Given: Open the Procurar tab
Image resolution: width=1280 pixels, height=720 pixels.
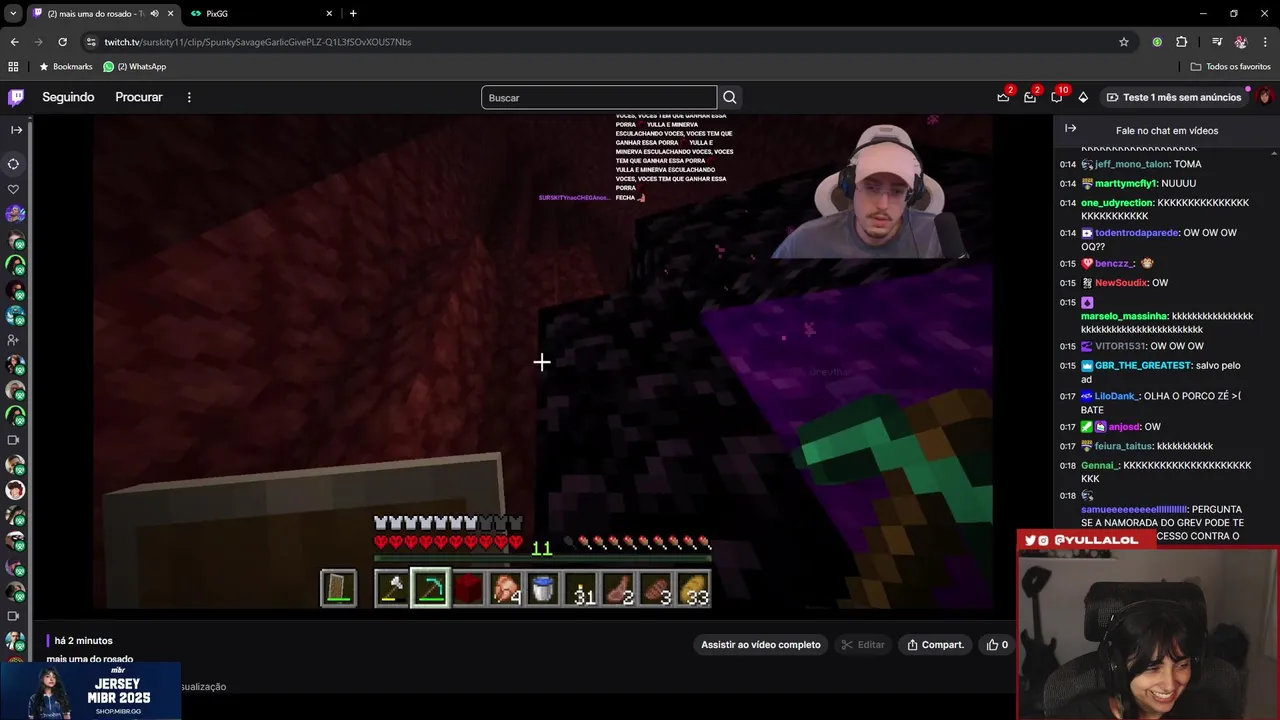Looking at the screenshot, I should [139, 97].
